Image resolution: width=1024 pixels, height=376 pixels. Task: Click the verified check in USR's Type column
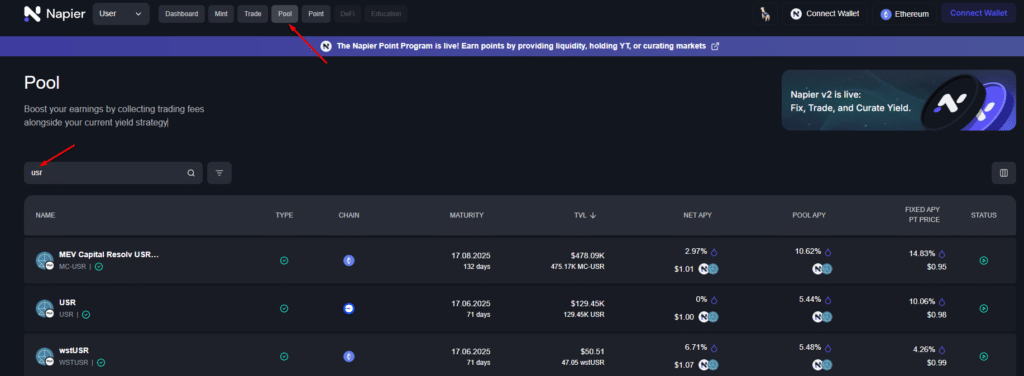click(x=284, y=309)
